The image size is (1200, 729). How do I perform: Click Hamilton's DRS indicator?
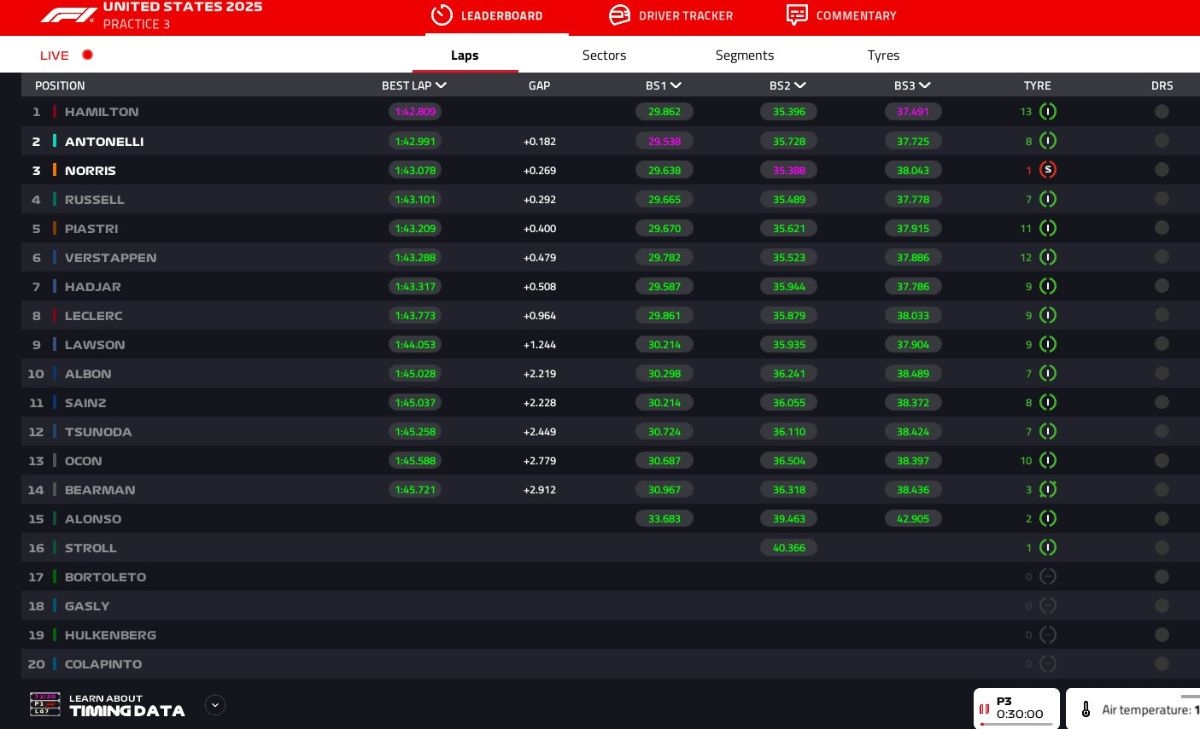[1161, 112]
